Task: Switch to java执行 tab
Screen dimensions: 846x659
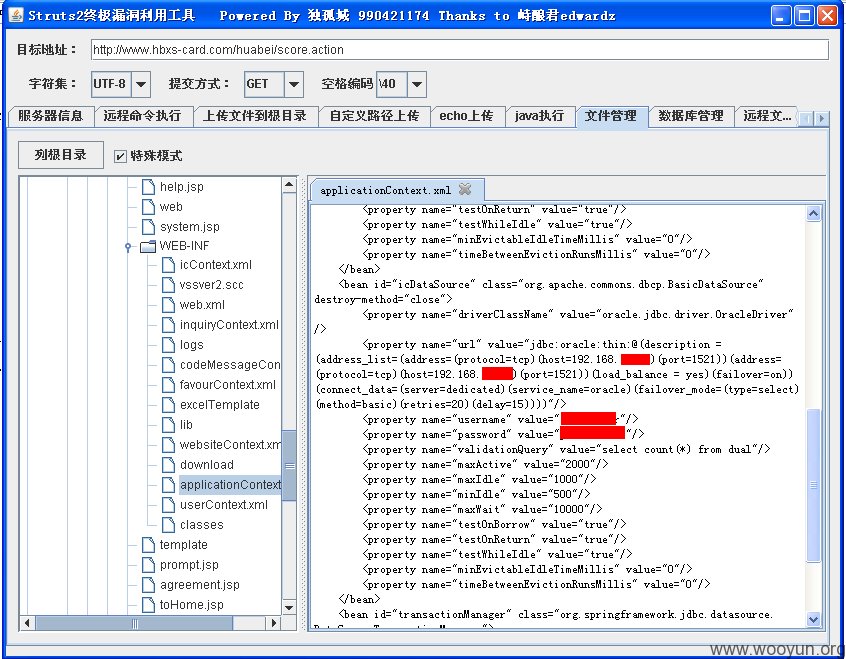Action: [x=540, y=116]
